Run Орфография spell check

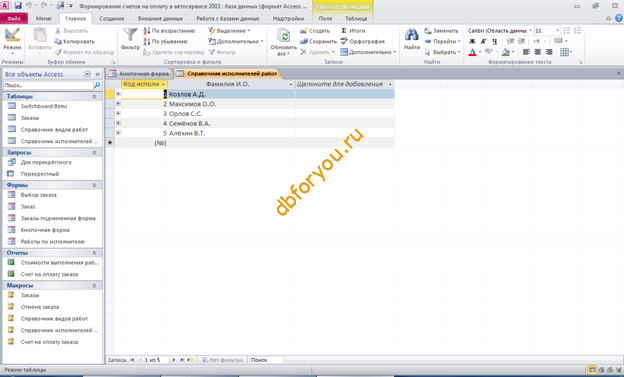363,41
